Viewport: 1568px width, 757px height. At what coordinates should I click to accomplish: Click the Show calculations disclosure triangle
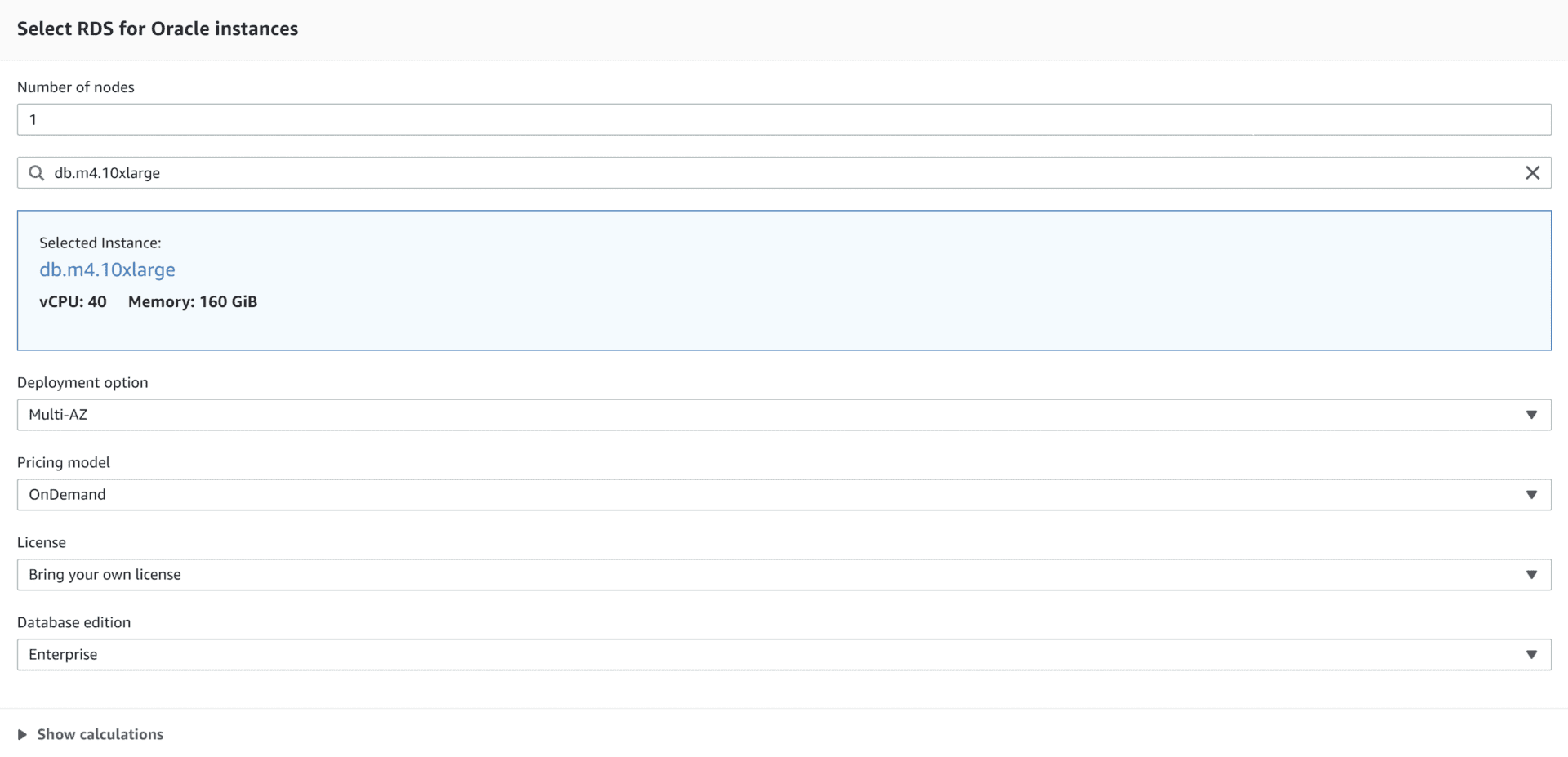23,733
